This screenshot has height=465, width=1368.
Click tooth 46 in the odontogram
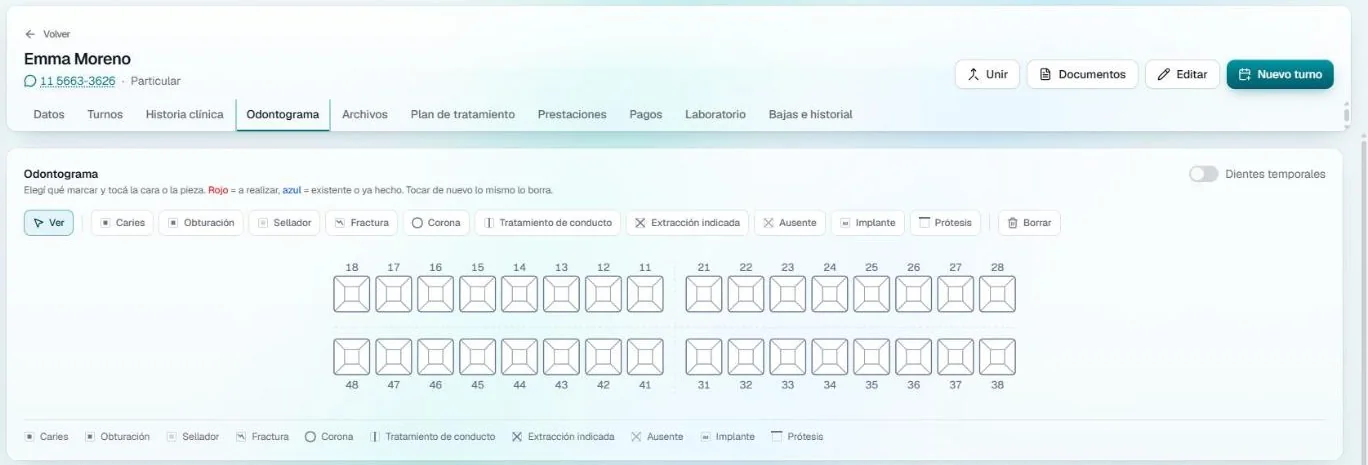click(436, 357)
